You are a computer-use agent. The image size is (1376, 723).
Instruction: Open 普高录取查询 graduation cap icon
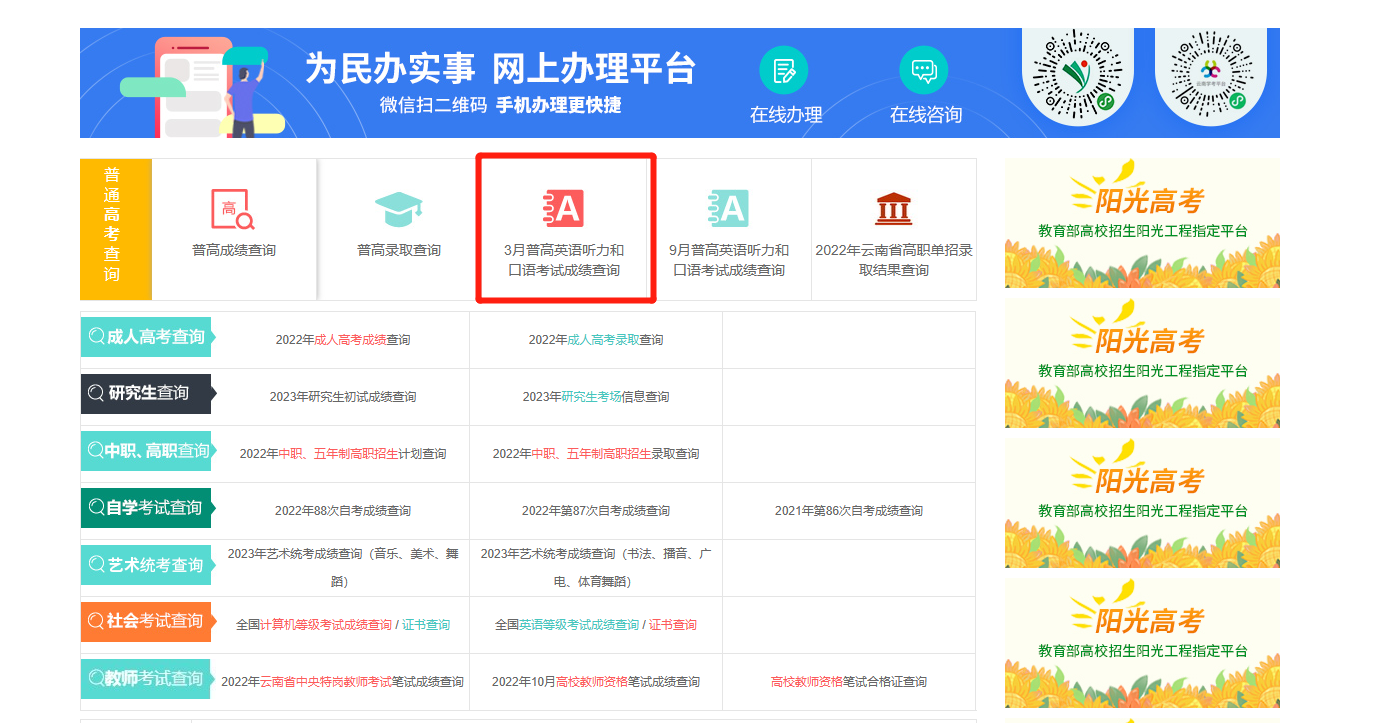pyautogui.click(x=398, y=209)
